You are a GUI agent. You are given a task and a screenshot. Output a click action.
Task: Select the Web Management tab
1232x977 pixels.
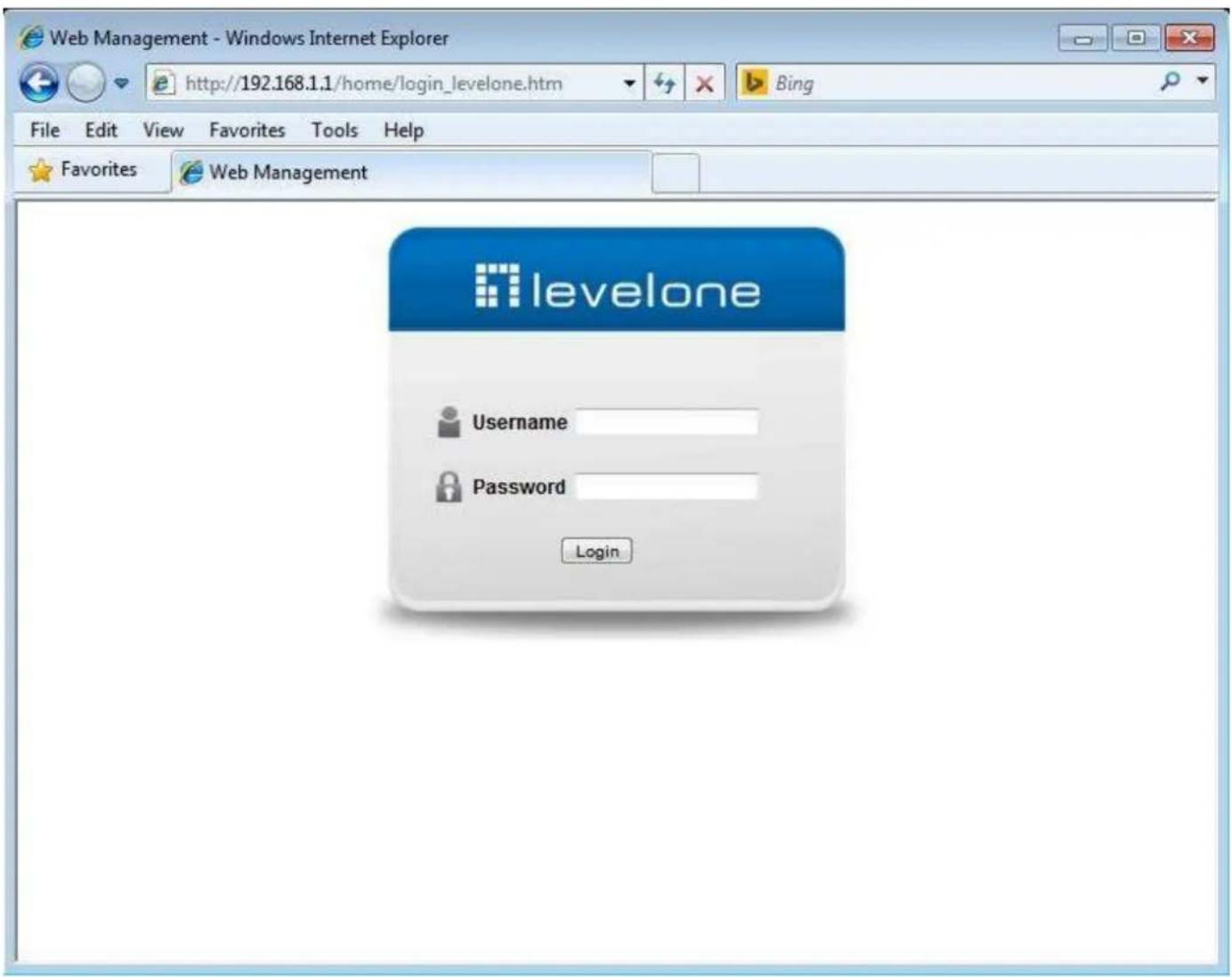409,173
